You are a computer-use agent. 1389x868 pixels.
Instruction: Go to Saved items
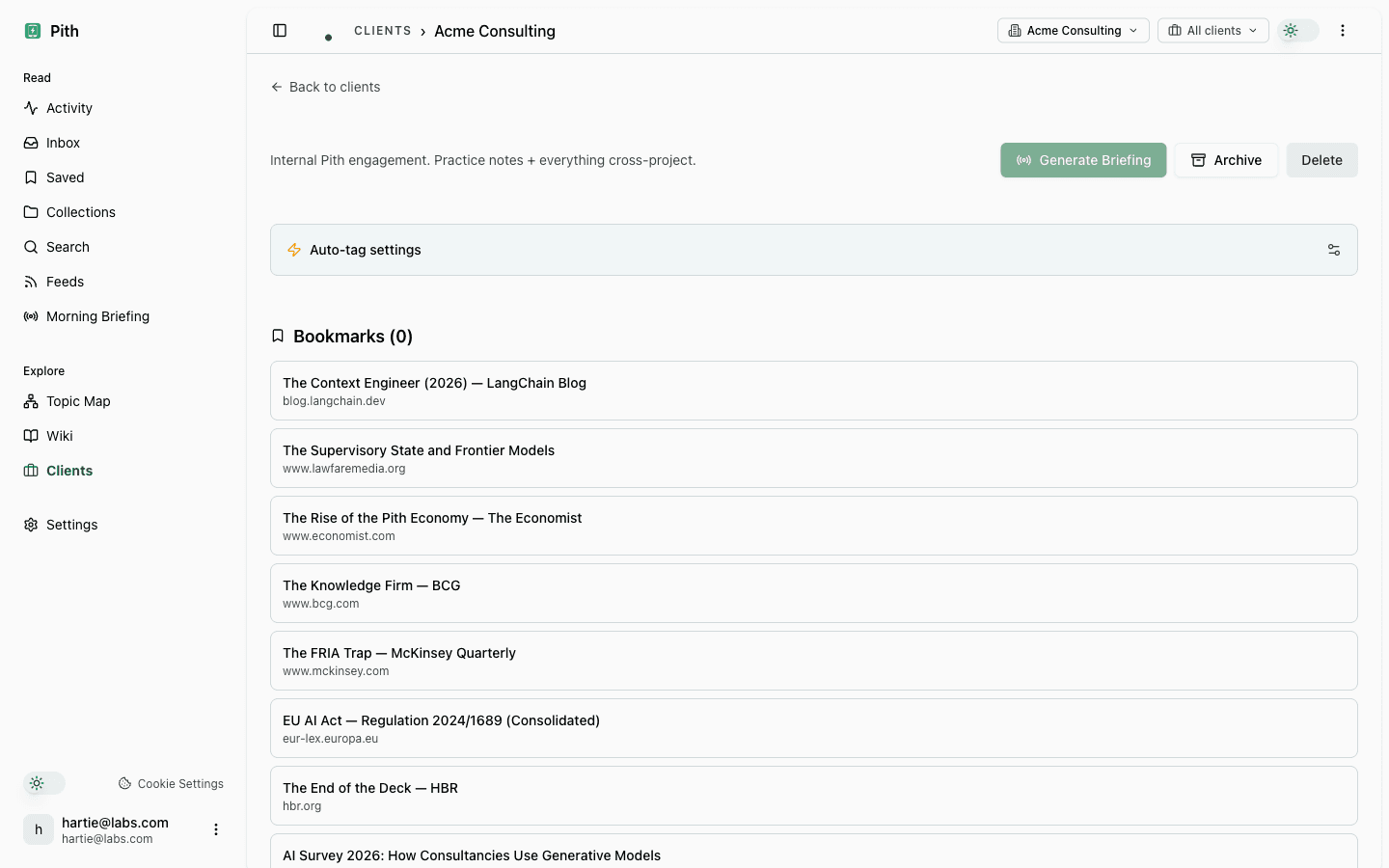click(x=123, y=177)
